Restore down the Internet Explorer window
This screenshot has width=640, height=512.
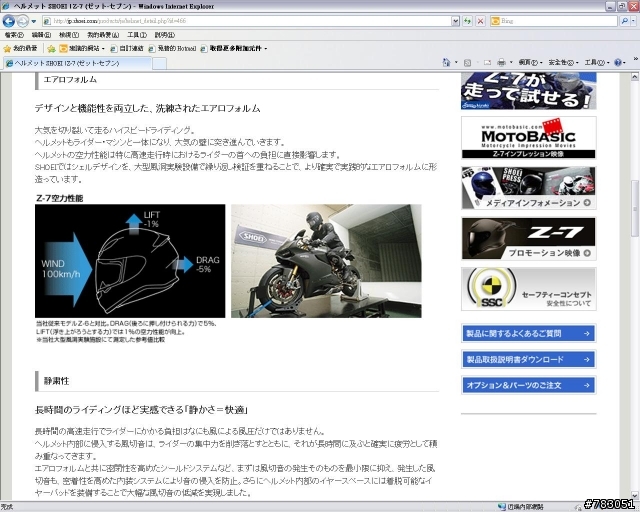(622, 6)
